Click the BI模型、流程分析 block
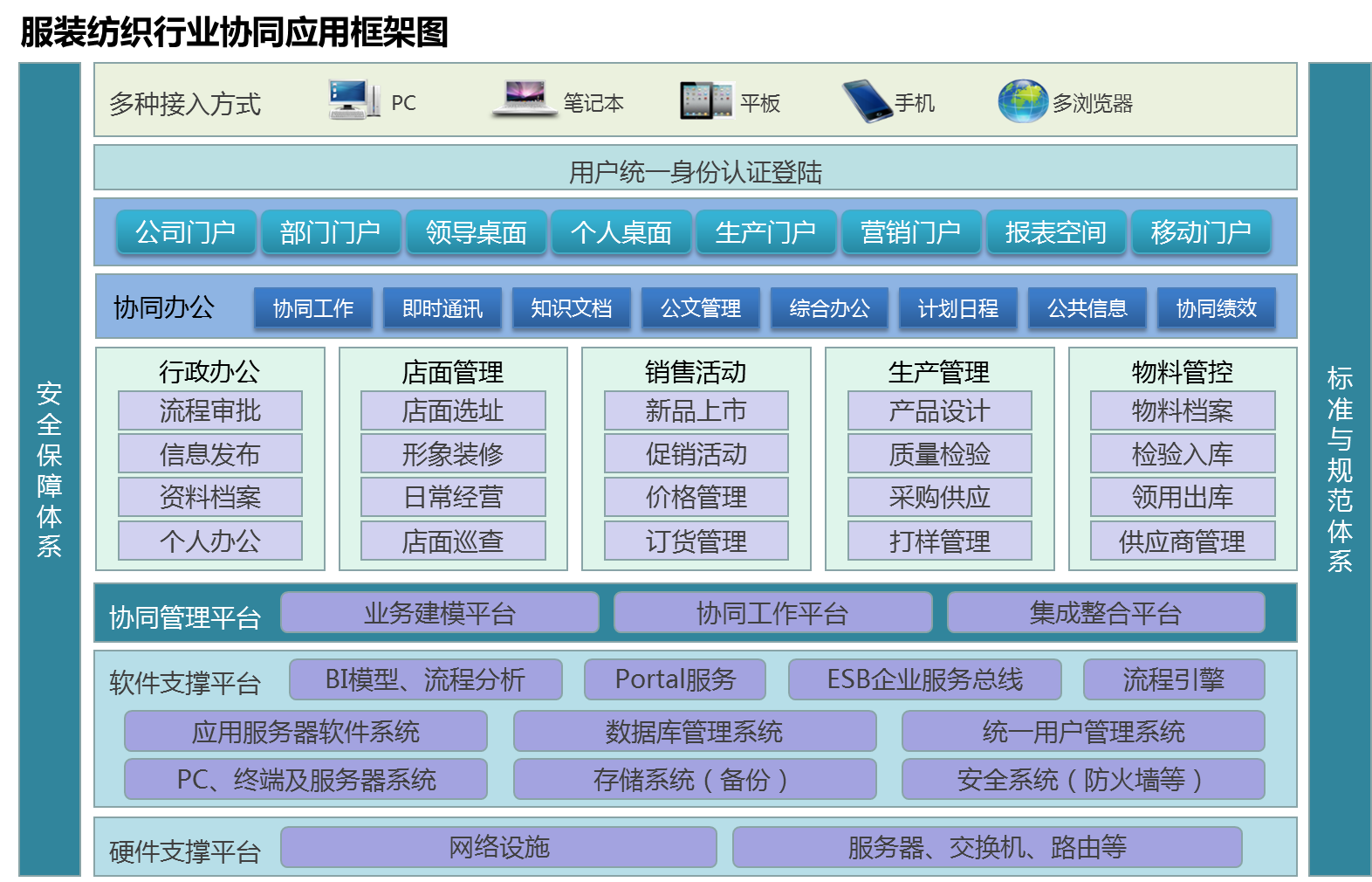The height and width of the screenshot is (882, 1372). point(426,679)
